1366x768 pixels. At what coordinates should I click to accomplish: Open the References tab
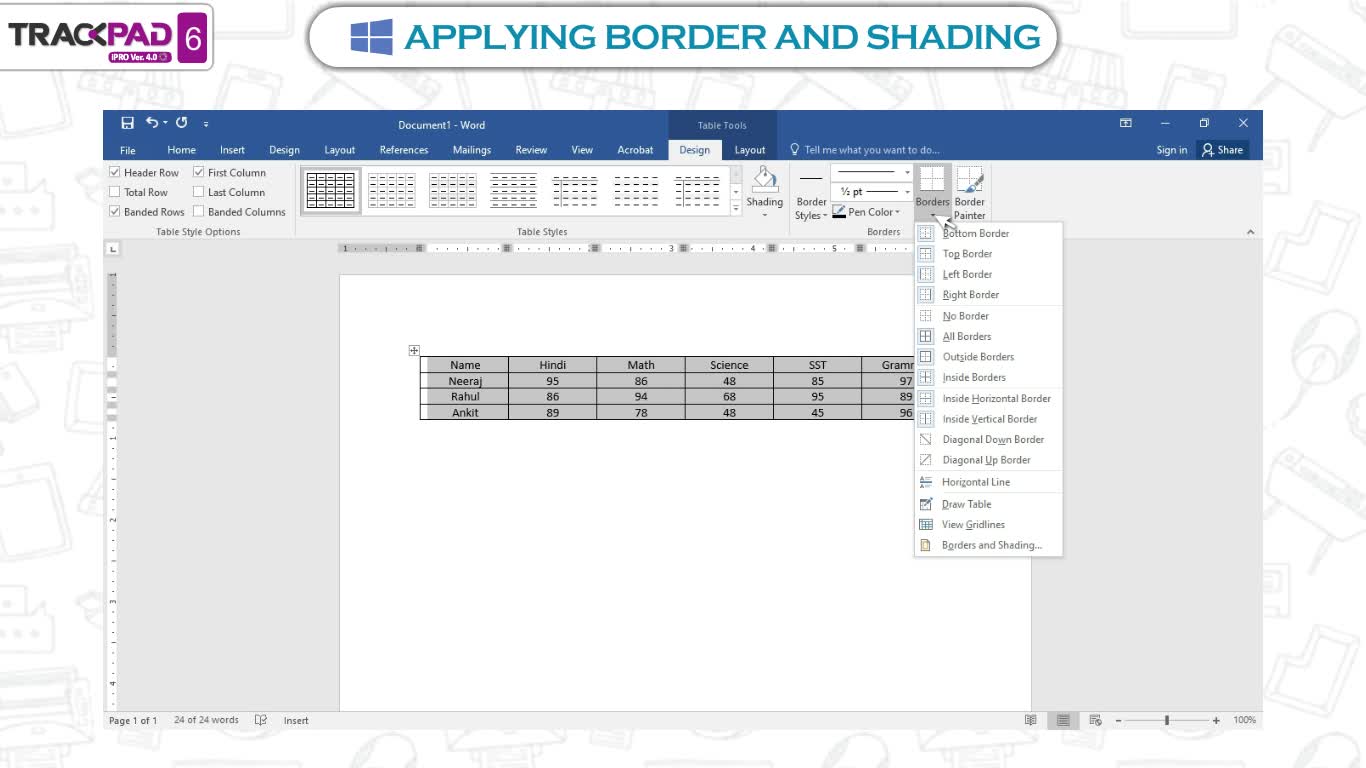(404, 150)
